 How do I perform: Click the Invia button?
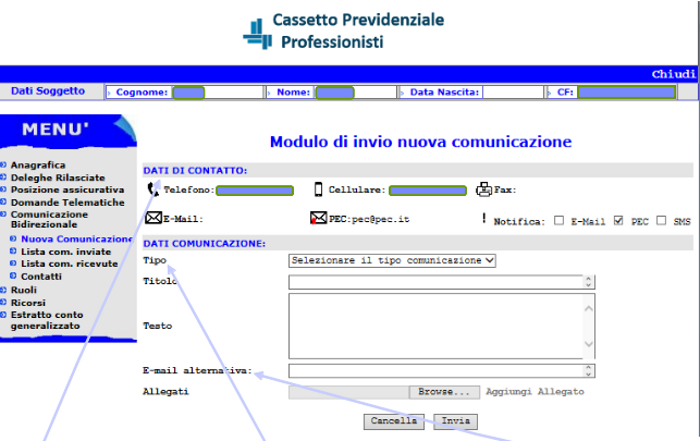pos(455,421)
